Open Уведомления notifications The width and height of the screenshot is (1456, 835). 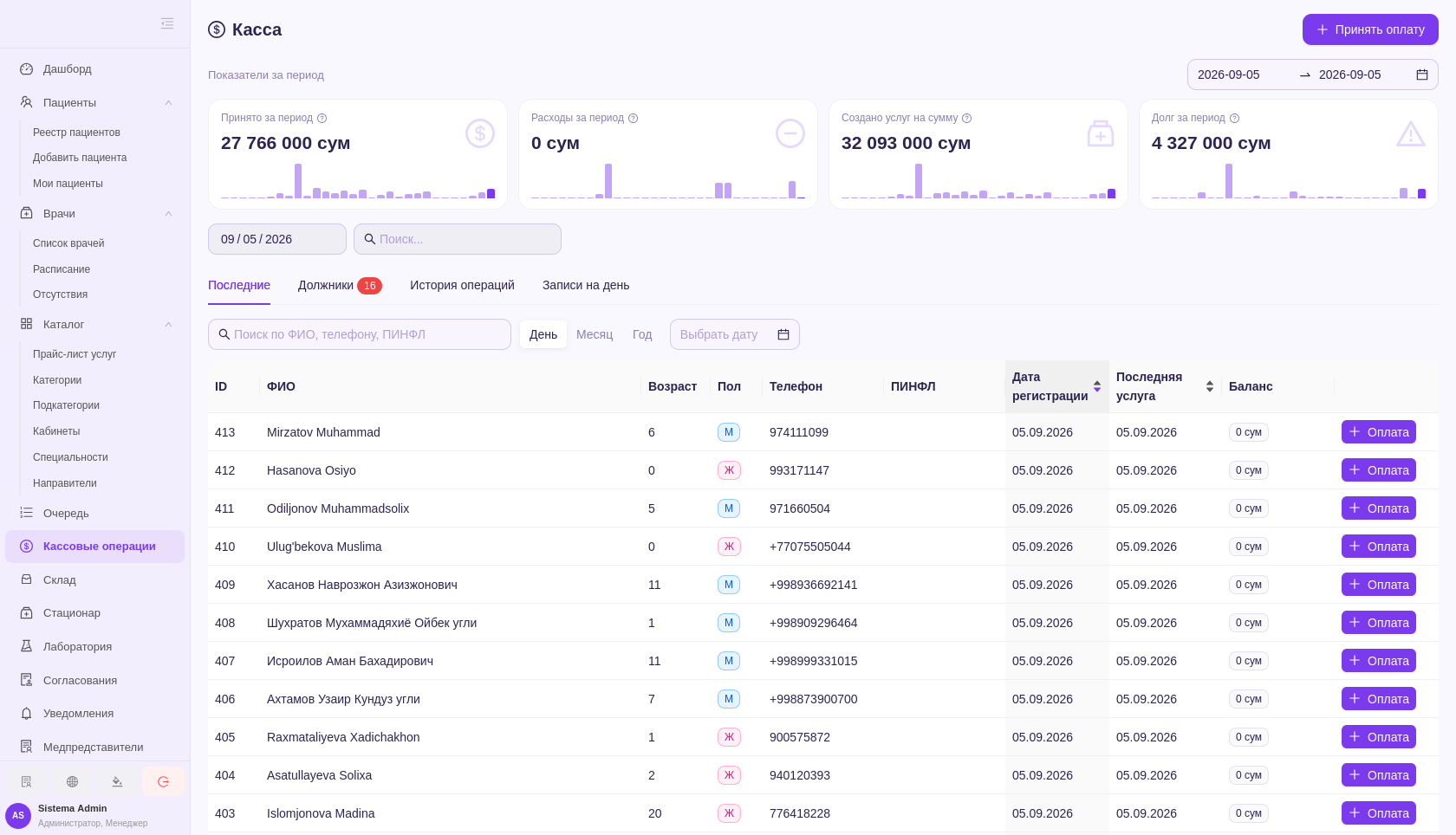pos(95,713)
